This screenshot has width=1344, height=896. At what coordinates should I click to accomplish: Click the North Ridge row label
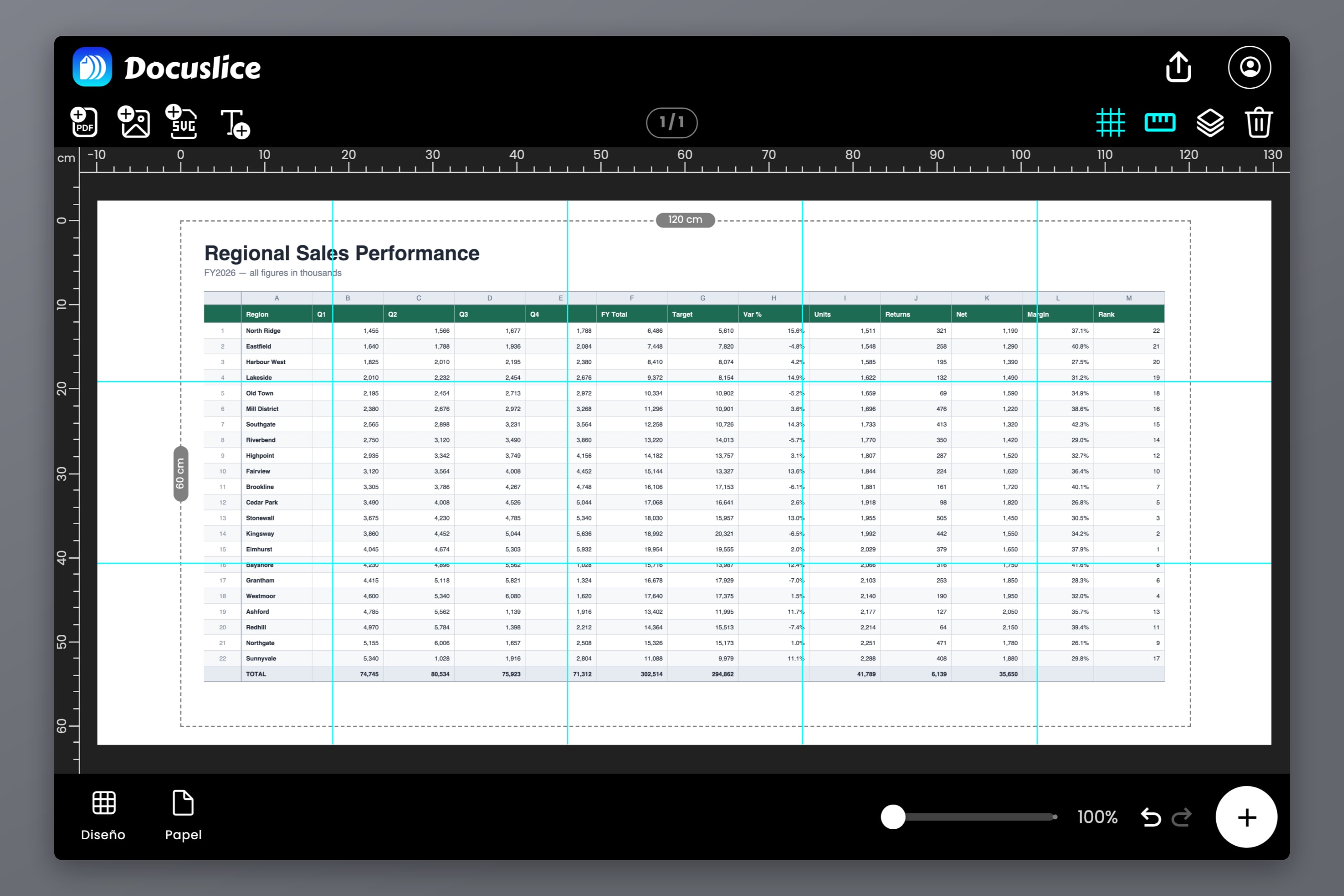[x=263, y=331]
